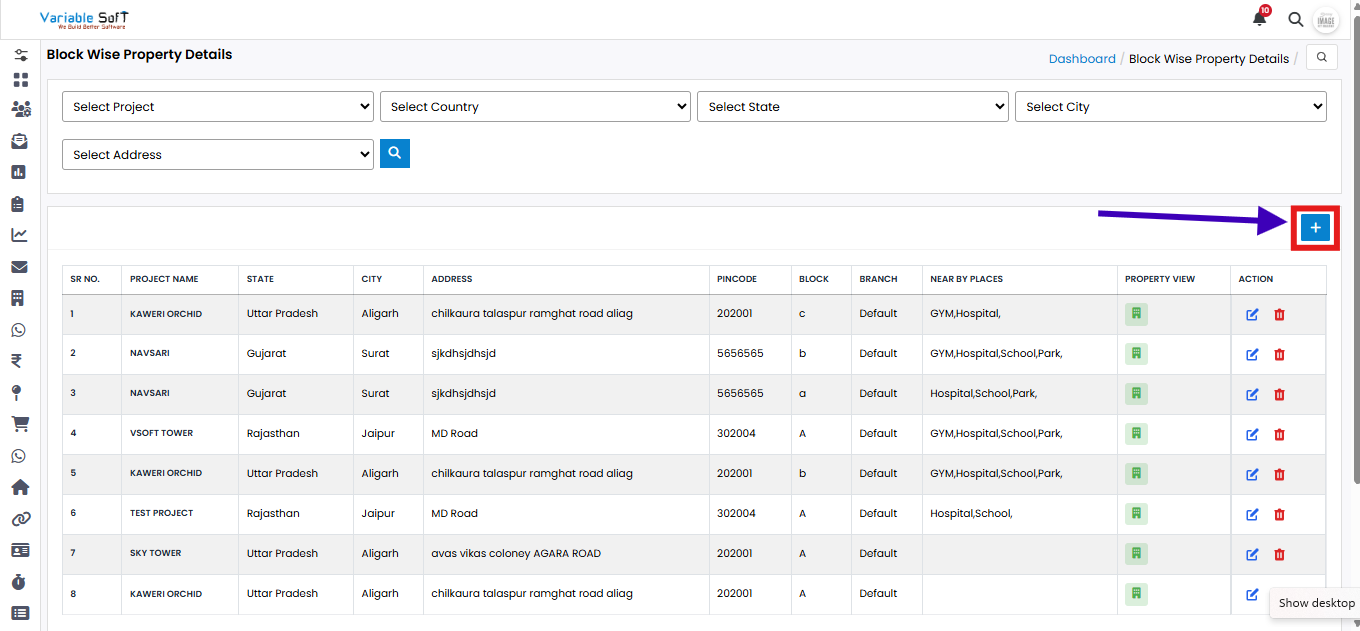The height and width of the screenshot is (631, 1360).
Task: Click the PROJECT NAME column header
Action: click(x=164, y=279)
